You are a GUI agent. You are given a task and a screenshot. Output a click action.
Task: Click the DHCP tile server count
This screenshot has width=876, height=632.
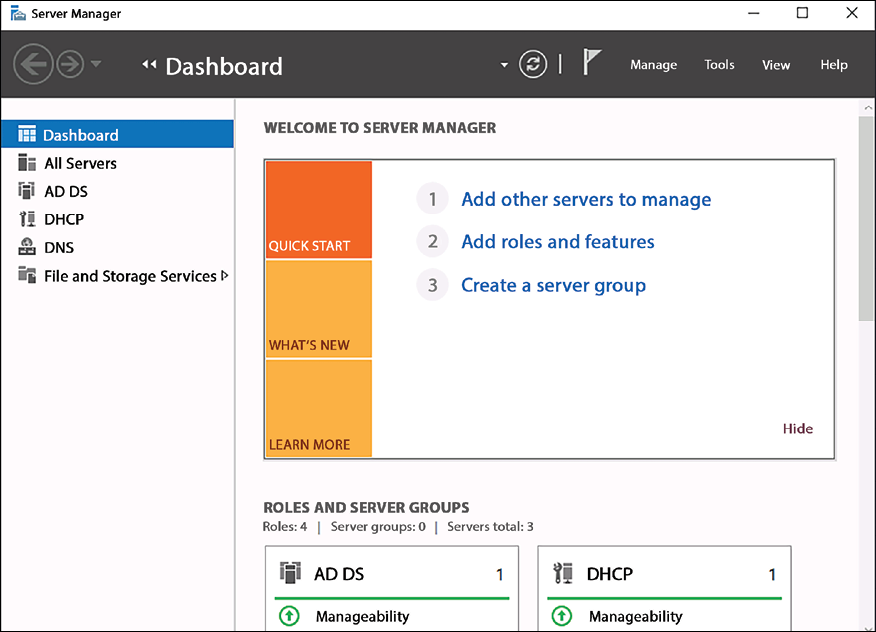point(772,574)
